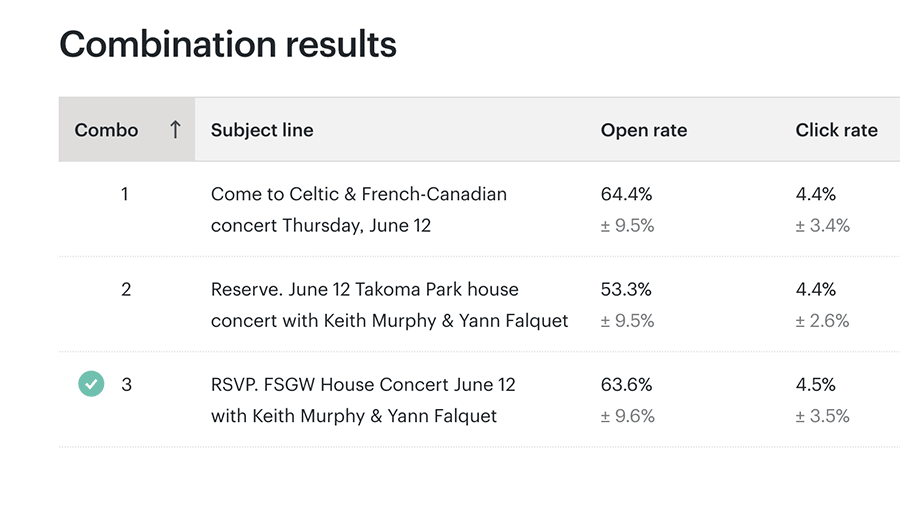Sort the table by the Combo column header
The image size is (900, 522).
(107, 130)
